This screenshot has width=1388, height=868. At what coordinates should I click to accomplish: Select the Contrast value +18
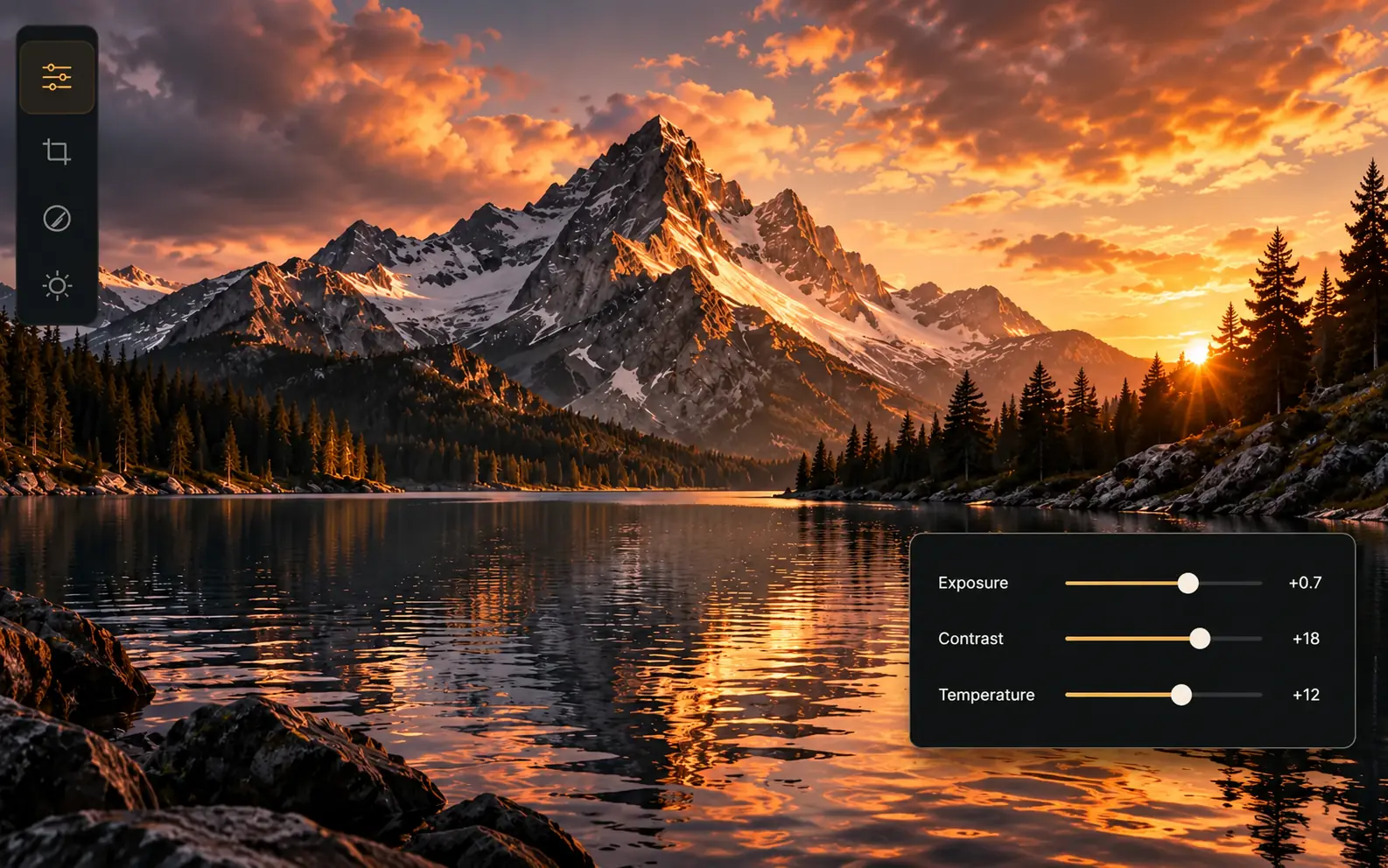(x=1306, y=639)
